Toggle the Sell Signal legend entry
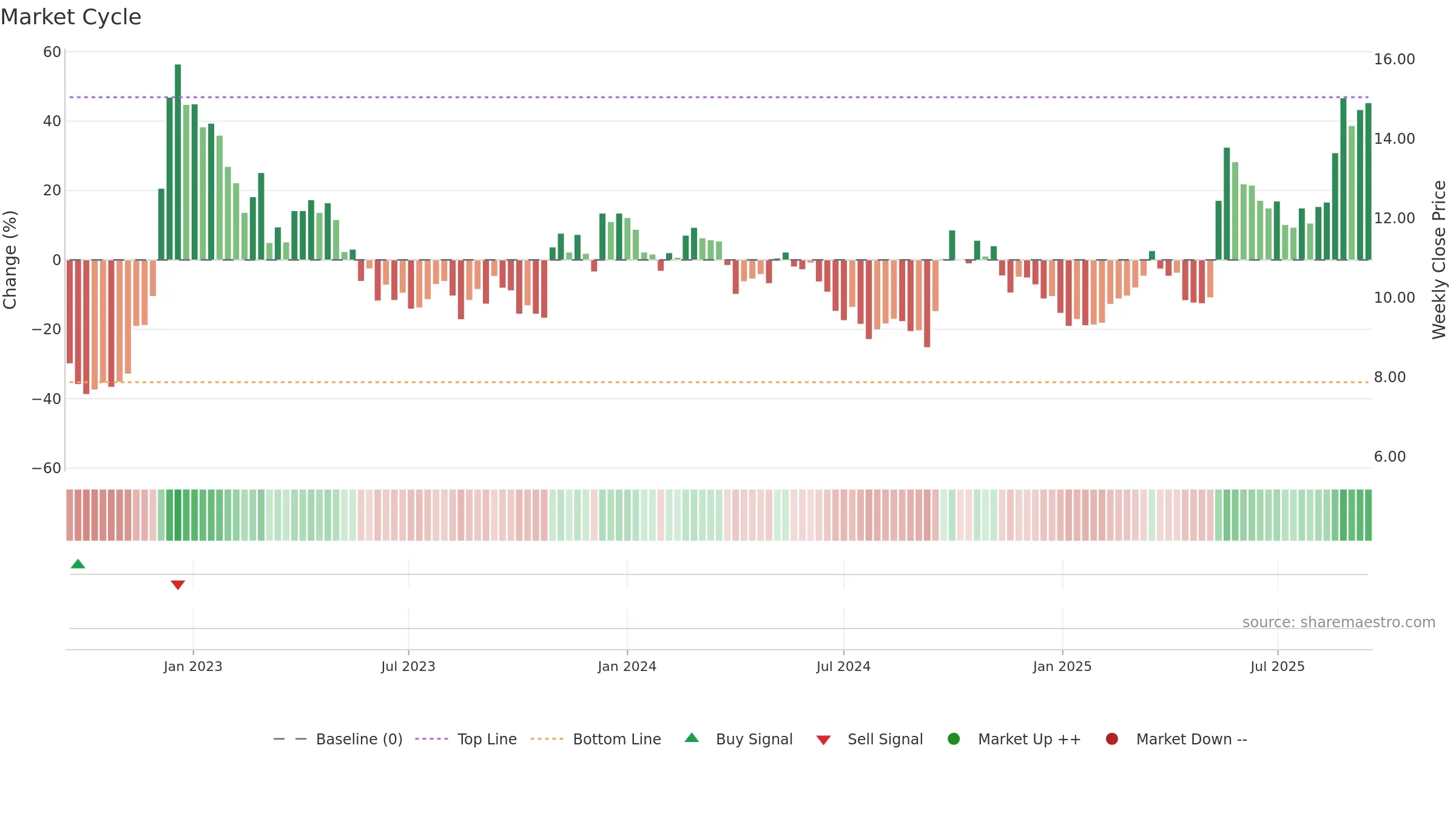This screenshot has height=819, width=1456. pos(870,739)
